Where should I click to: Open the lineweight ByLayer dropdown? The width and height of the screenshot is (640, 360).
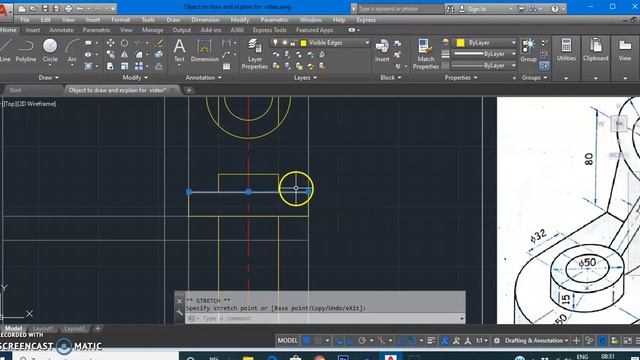[513, 54]
